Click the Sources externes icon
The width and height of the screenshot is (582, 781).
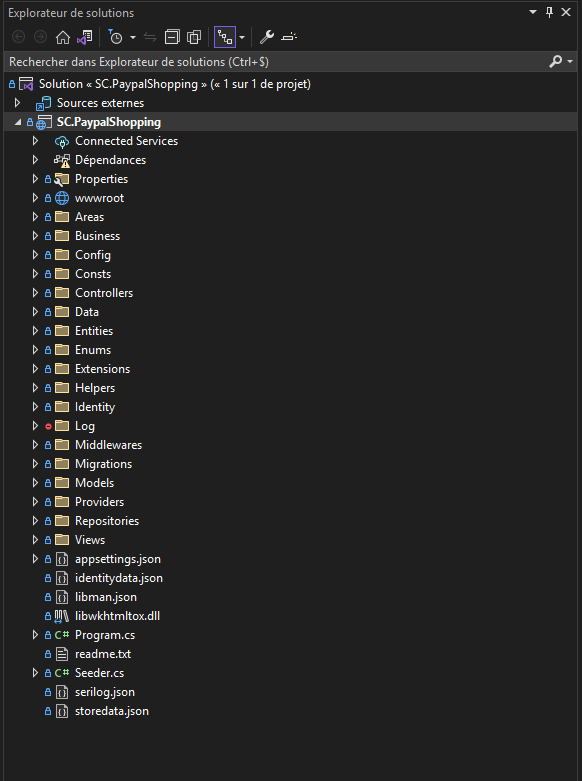click(43, 103)
